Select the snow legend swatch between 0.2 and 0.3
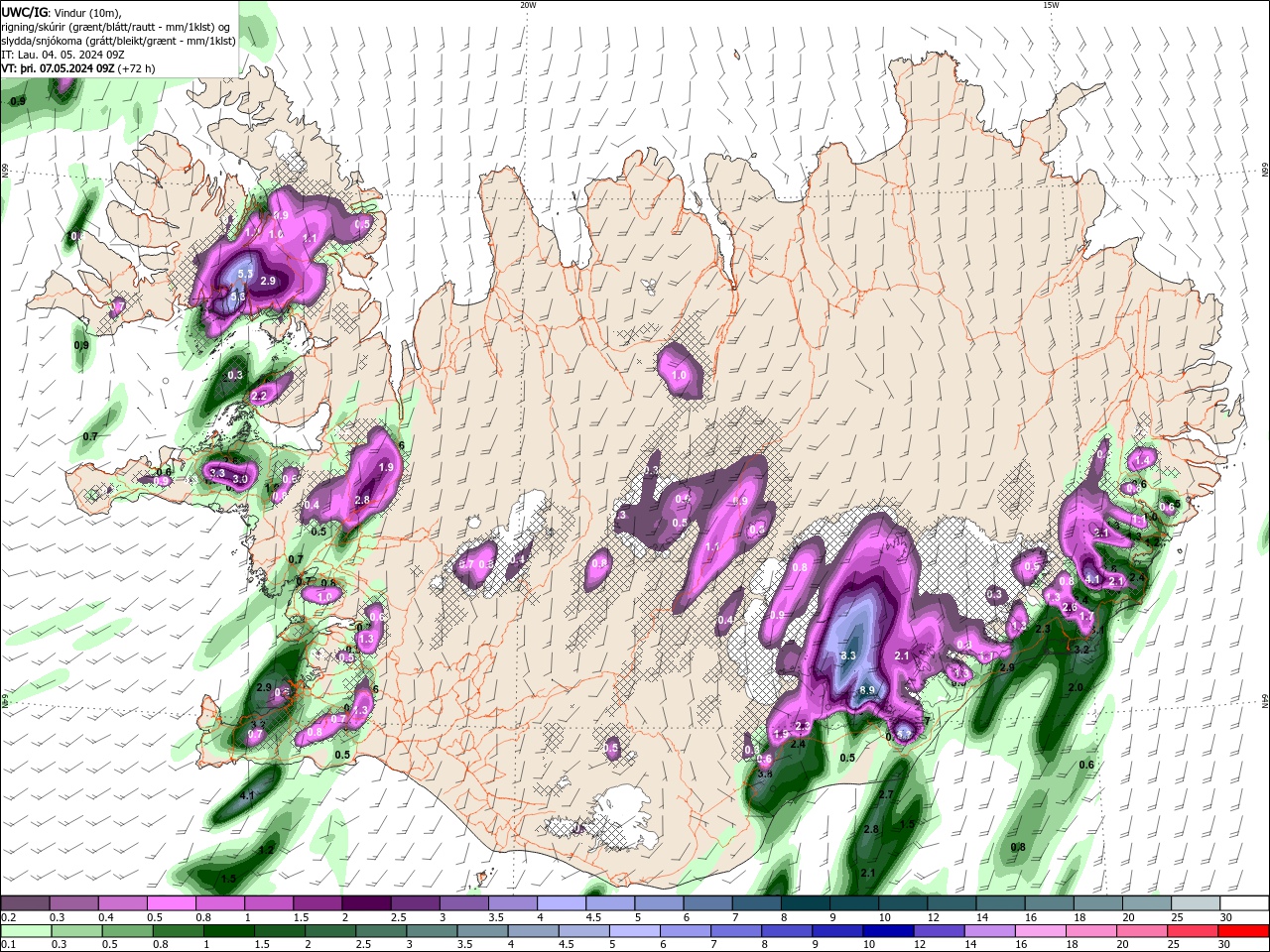Image resolution: width=1270 pixels, height=952 pixels. (x=25, y=903)
